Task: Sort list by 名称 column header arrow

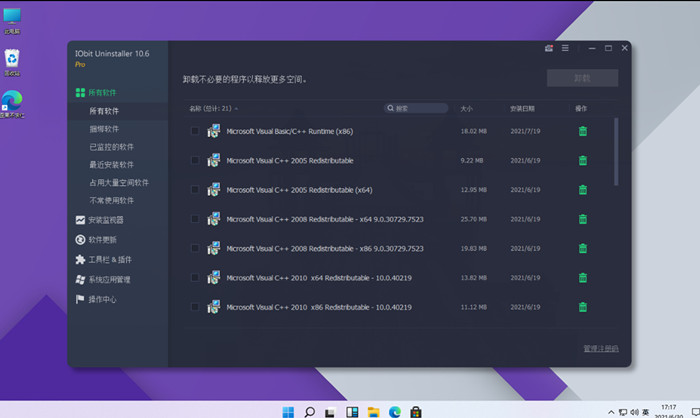Action: pyautogui.click(x=236, y=109)
